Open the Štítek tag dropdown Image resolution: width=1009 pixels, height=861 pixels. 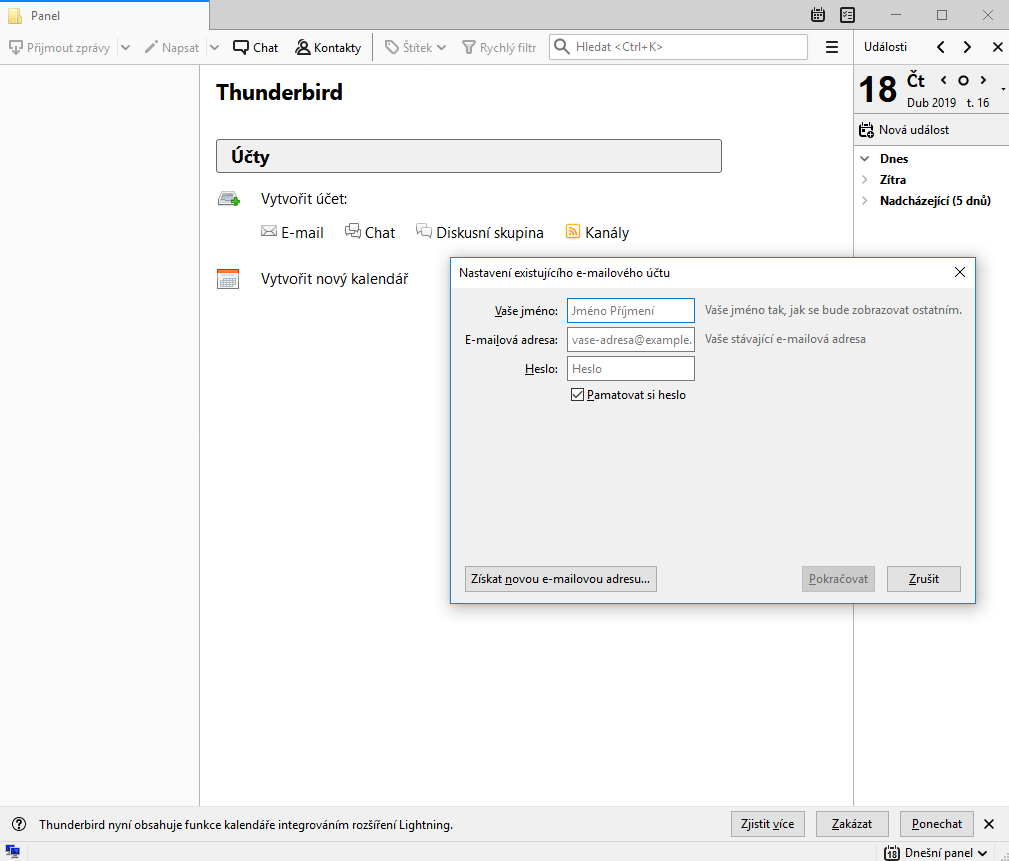[x=416, y=48]
